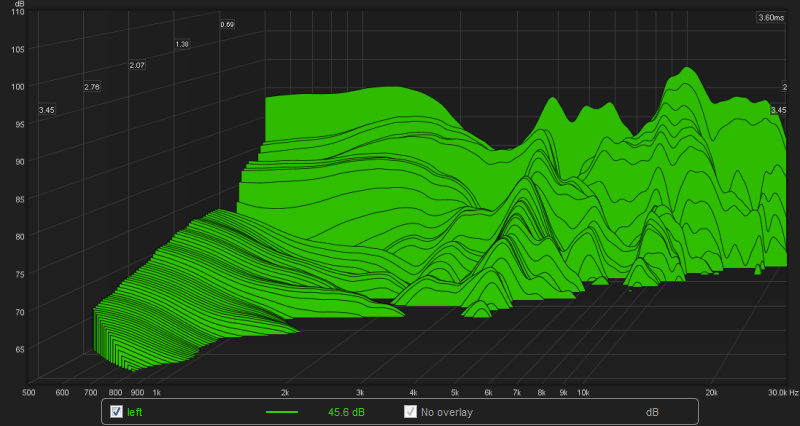Click the 65 dB axis label
This screenshot has height=426, width=800.
[20, 349]
